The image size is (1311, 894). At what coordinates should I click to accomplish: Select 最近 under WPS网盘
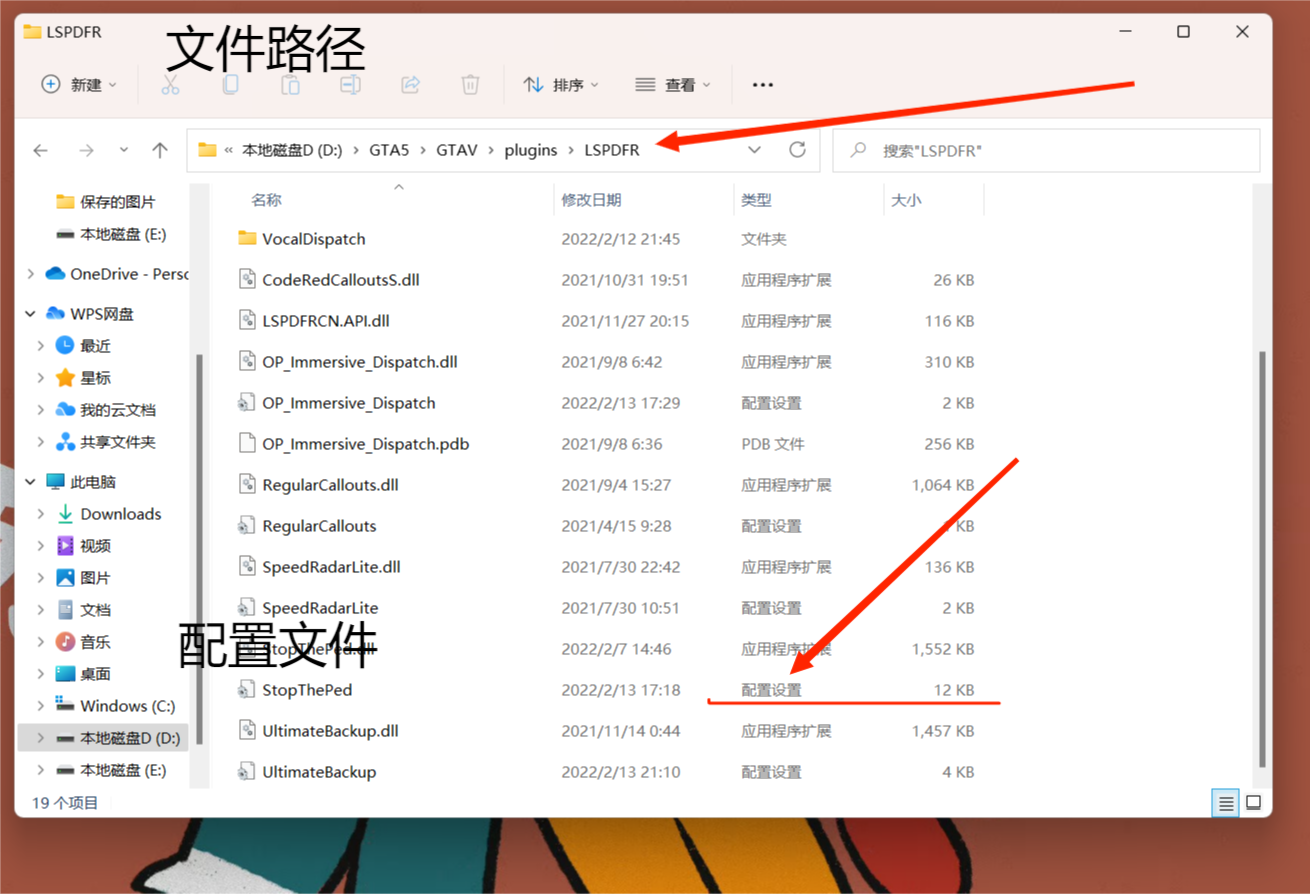click(96, 346)
